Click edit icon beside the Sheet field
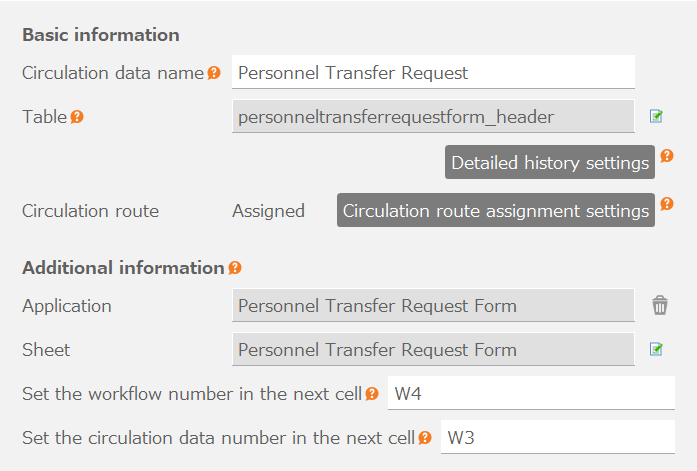697x471 pixels. [656, 350]
